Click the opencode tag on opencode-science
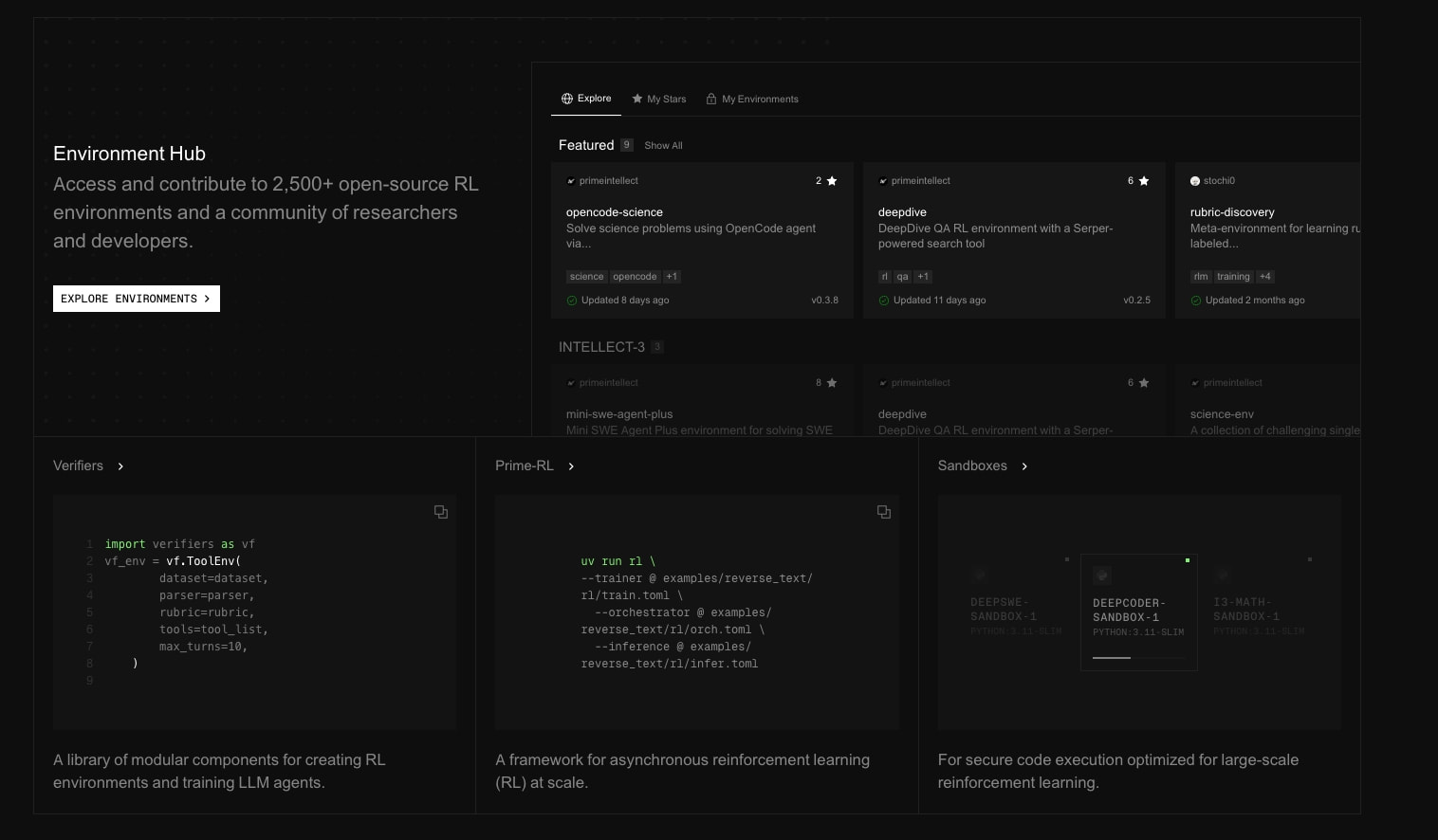 [635, 277]
